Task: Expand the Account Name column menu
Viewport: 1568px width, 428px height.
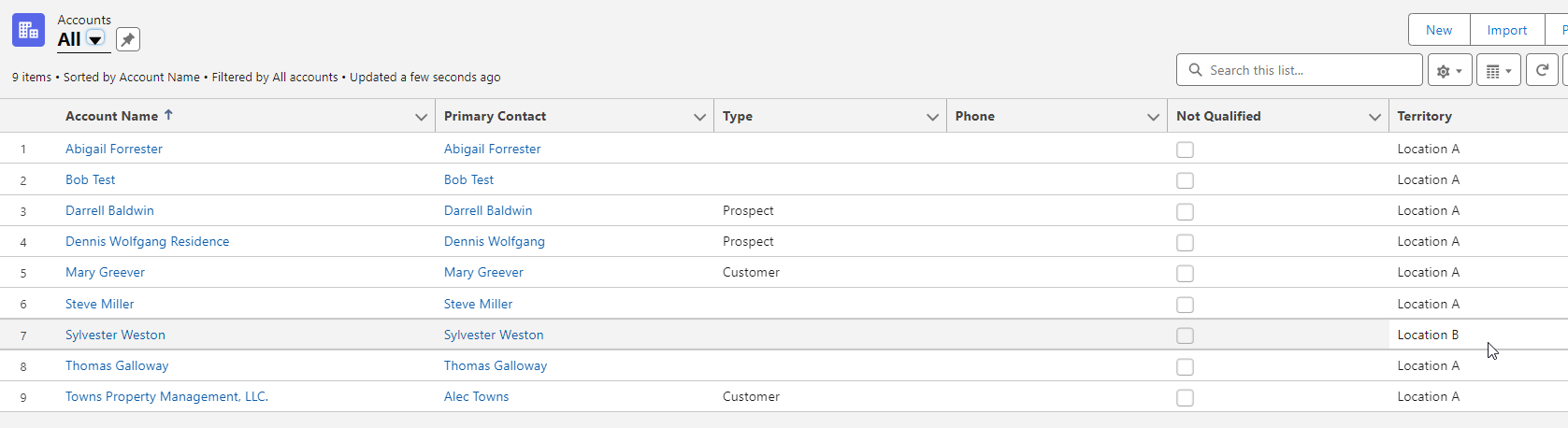Action: [421, 117]
